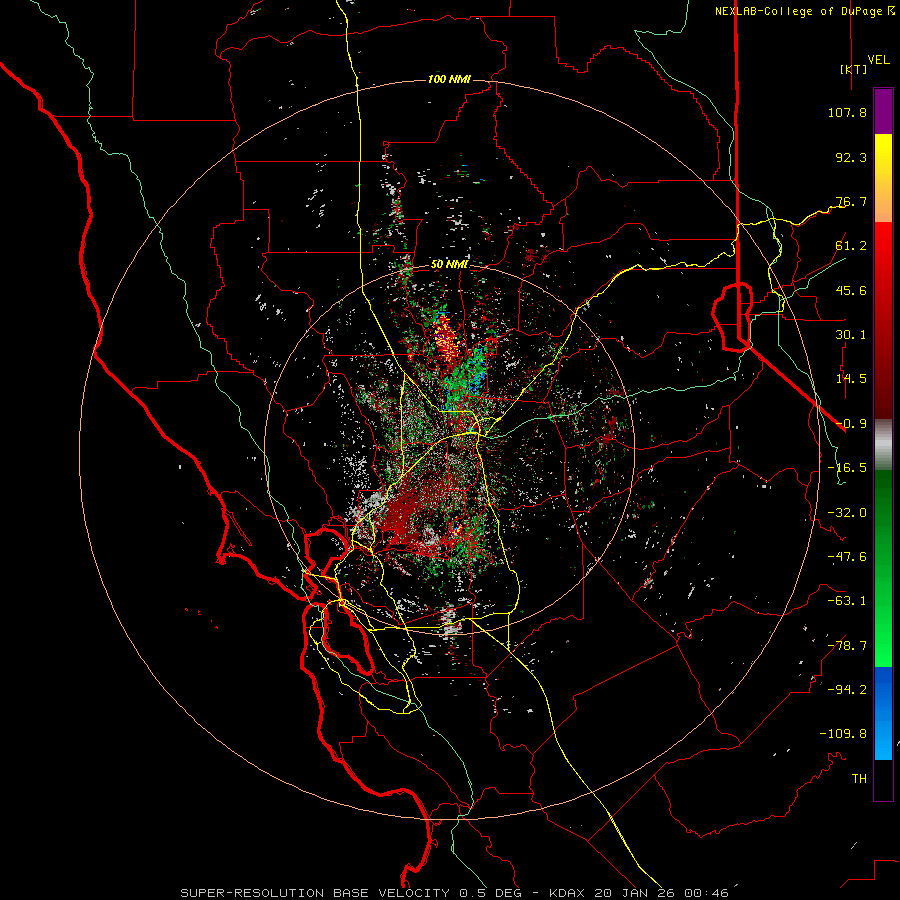
Task: Click the VEL legend title
Action: 879,60
